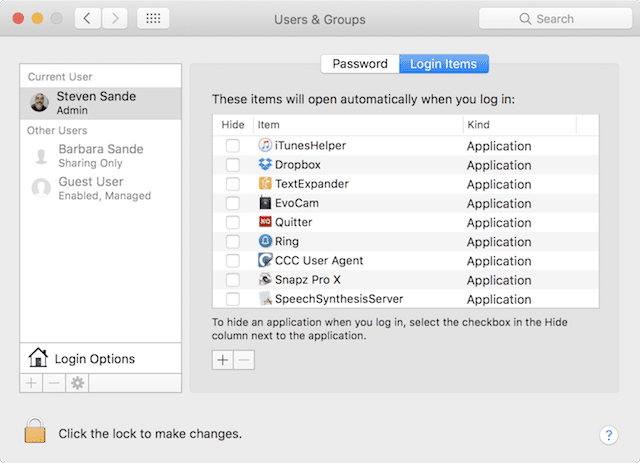
Task: Switch to the Password tab
Action: coord(359,64)
